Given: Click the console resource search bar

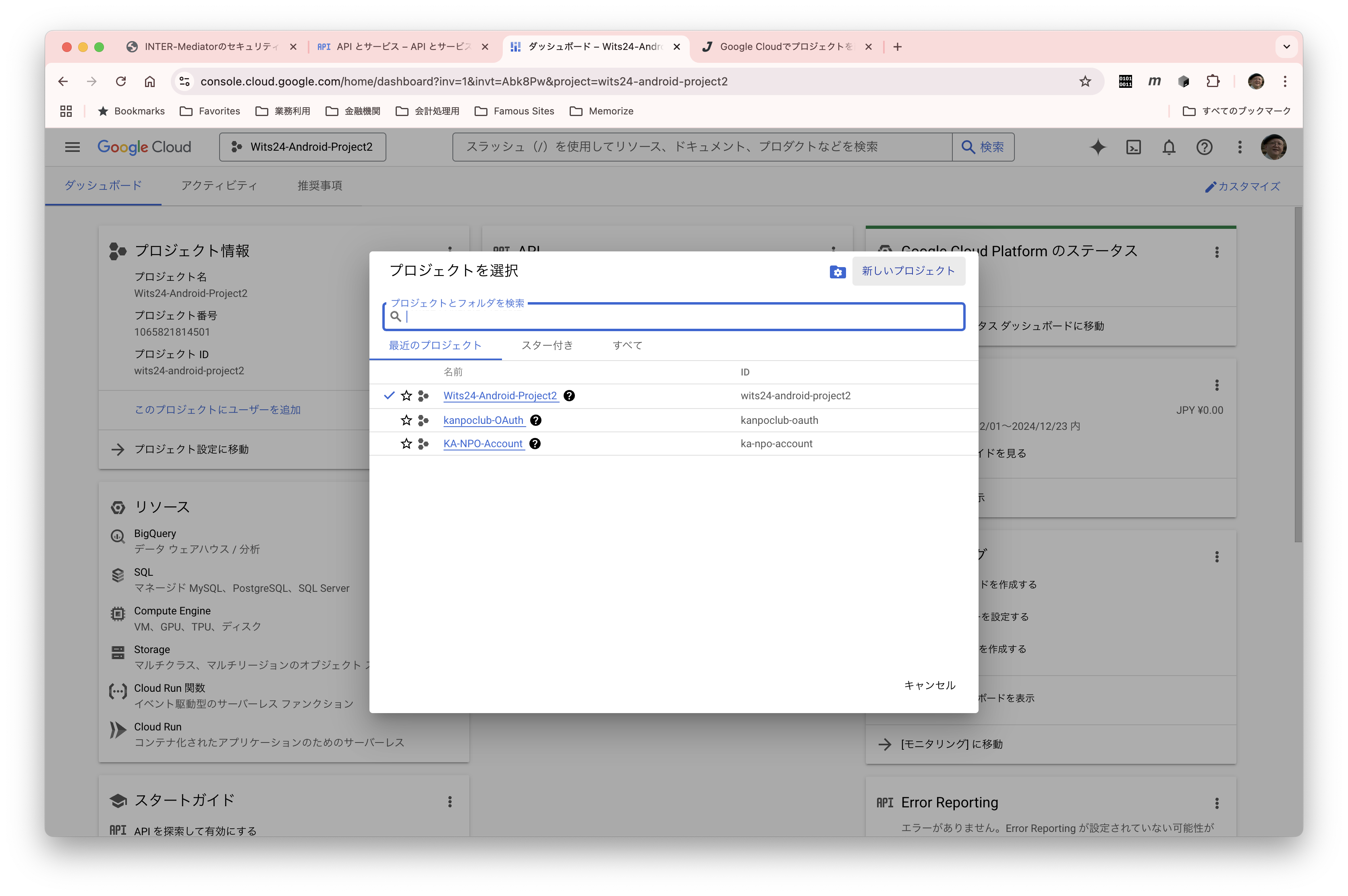Looking at the screenshot, I should [x=702, y=147].
